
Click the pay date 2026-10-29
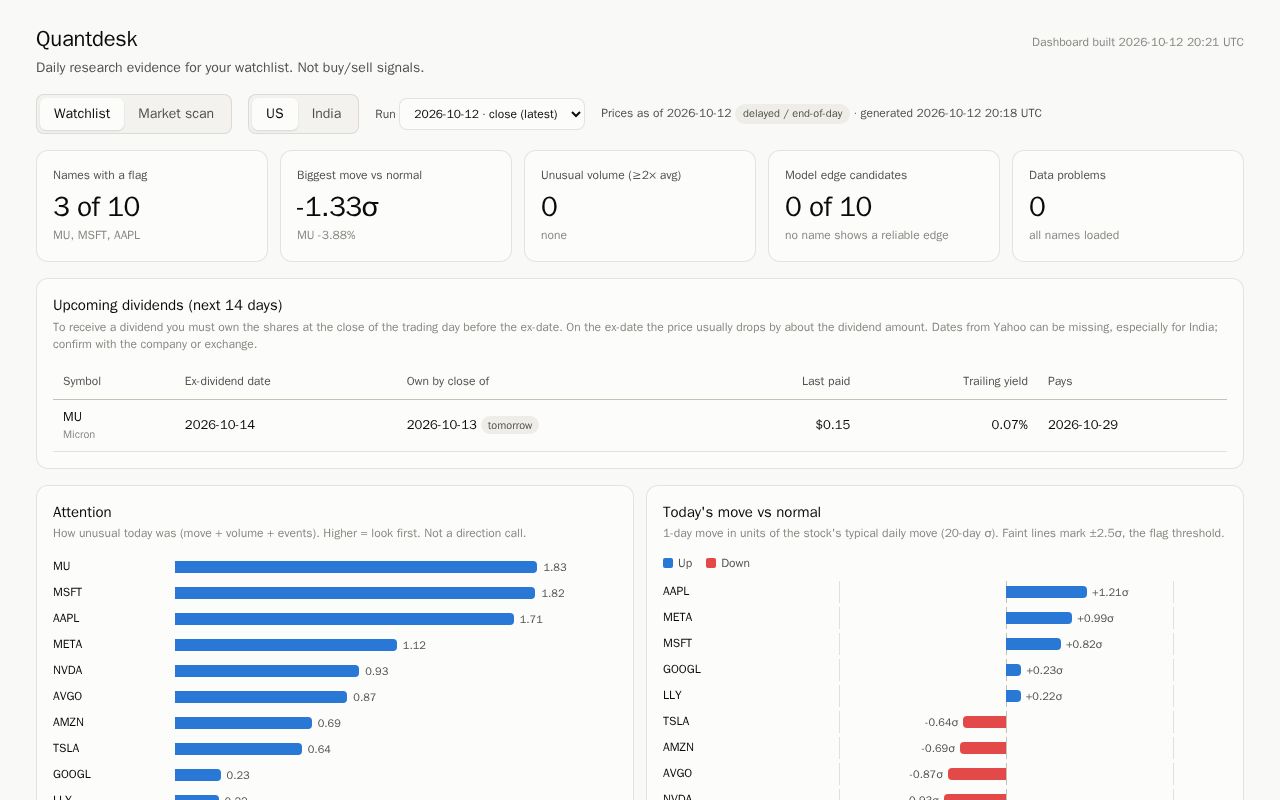pyautogui.click(x=1083, y=425)
